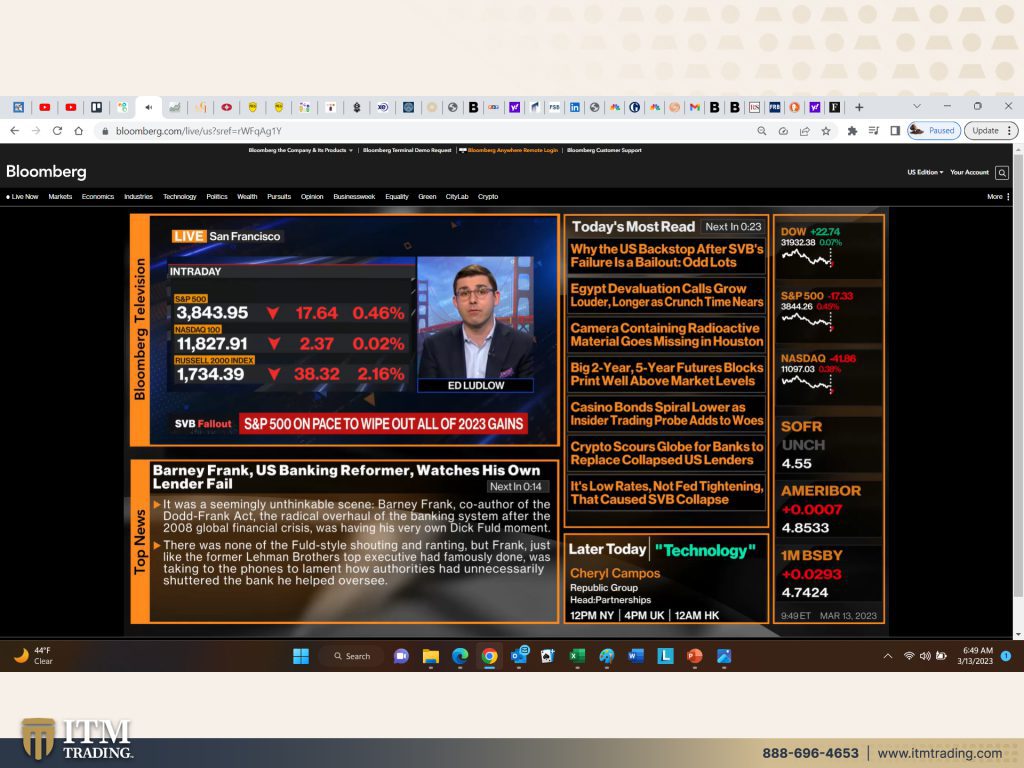Open the purple video chat app in taskbar
This screenshot has height=768, width=1024.
[x=401, y=656]
